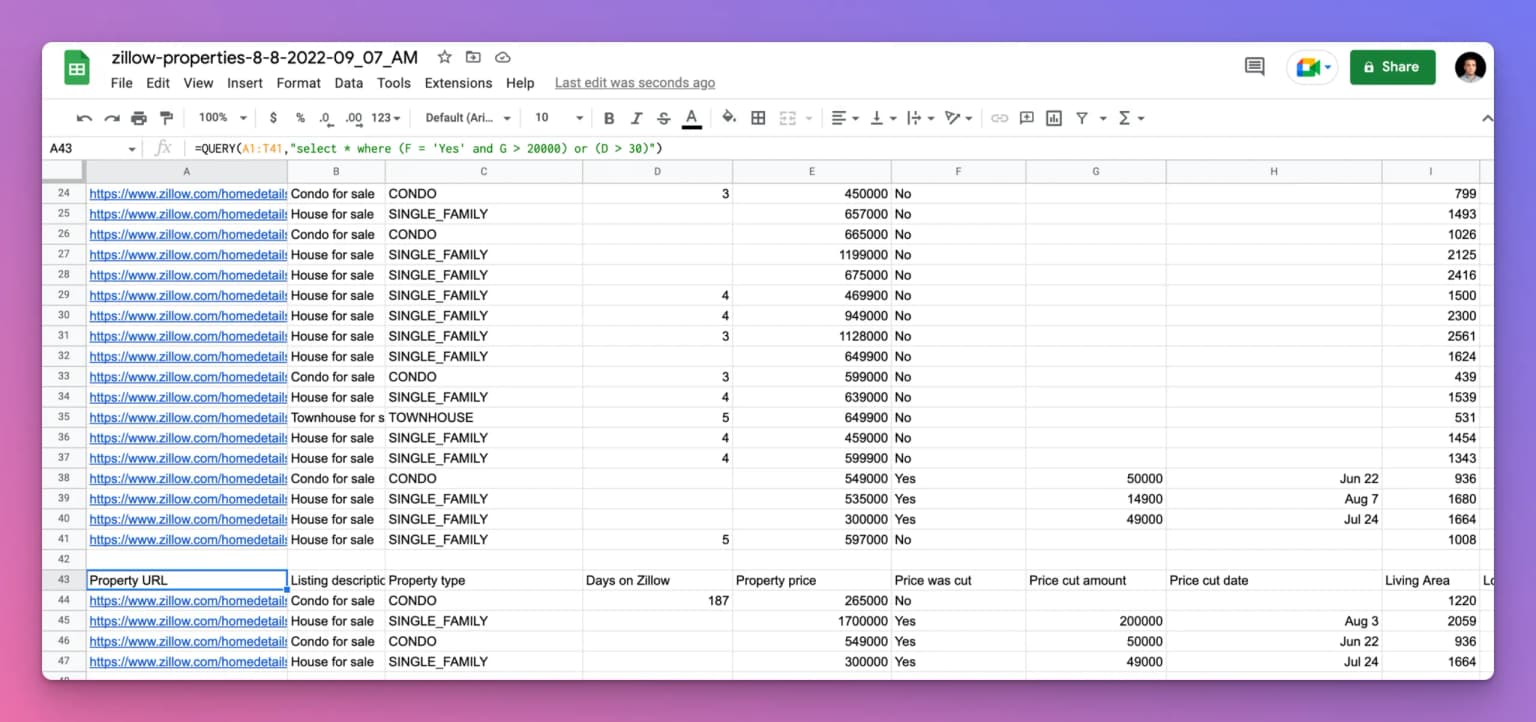The image size is (1536, 722).
Task: Toggle italic formatting
Action: (636, 118)
